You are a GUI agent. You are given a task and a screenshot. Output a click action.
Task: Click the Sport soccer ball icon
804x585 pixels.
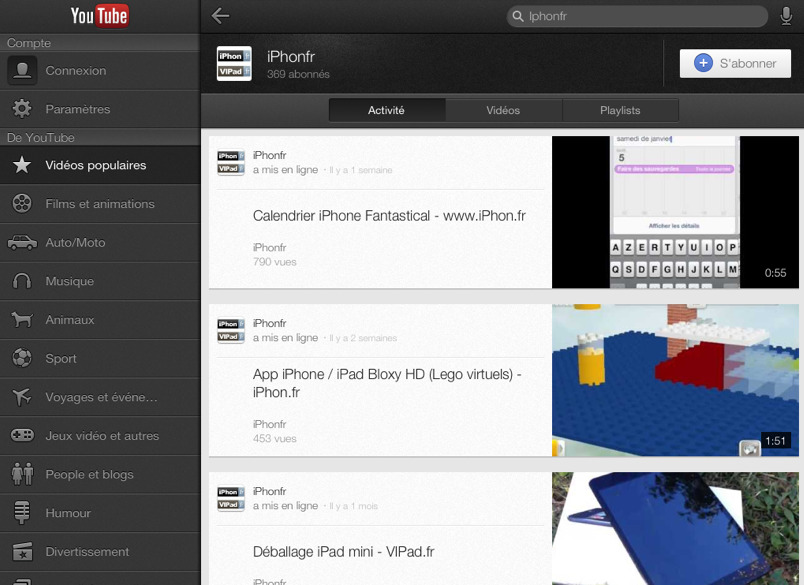[x=22, y=358]
